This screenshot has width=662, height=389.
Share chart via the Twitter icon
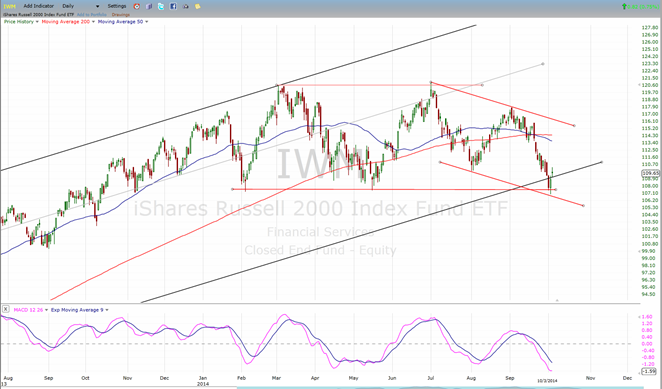coord(161,6)
